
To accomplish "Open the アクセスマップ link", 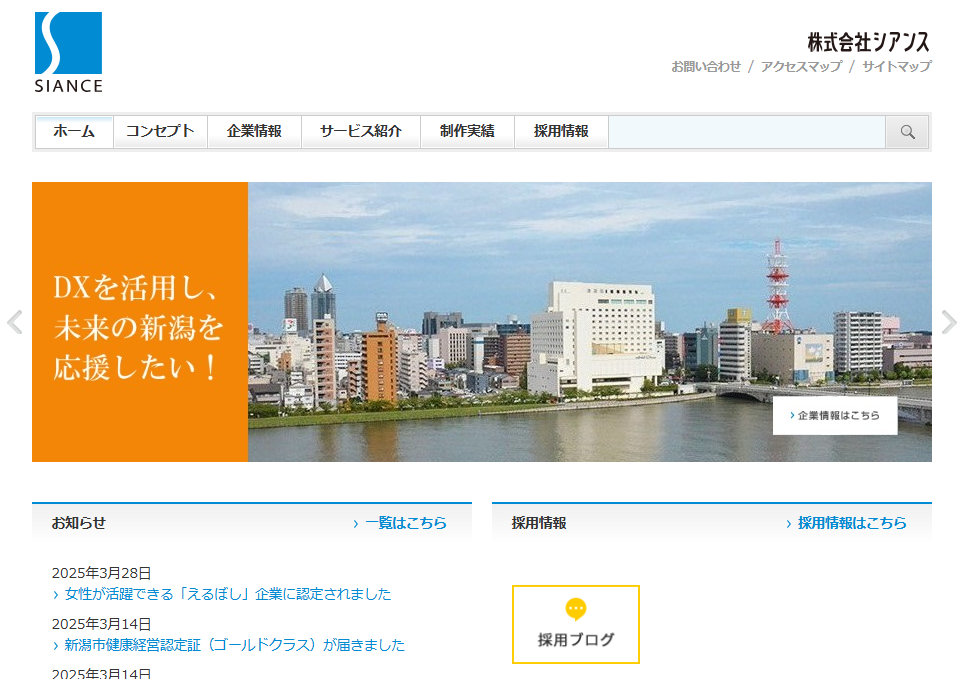I will [x=800, y=67].
